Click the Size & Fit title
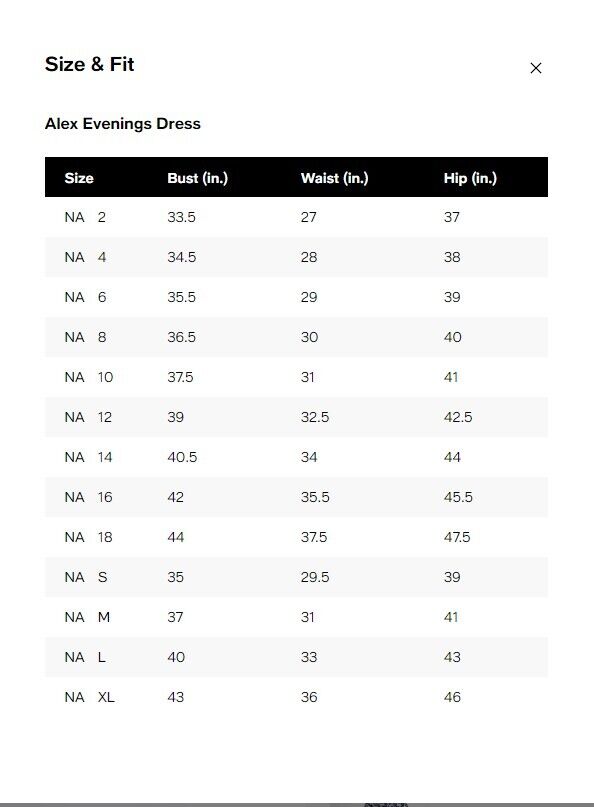594x807 pixels. 90,64
